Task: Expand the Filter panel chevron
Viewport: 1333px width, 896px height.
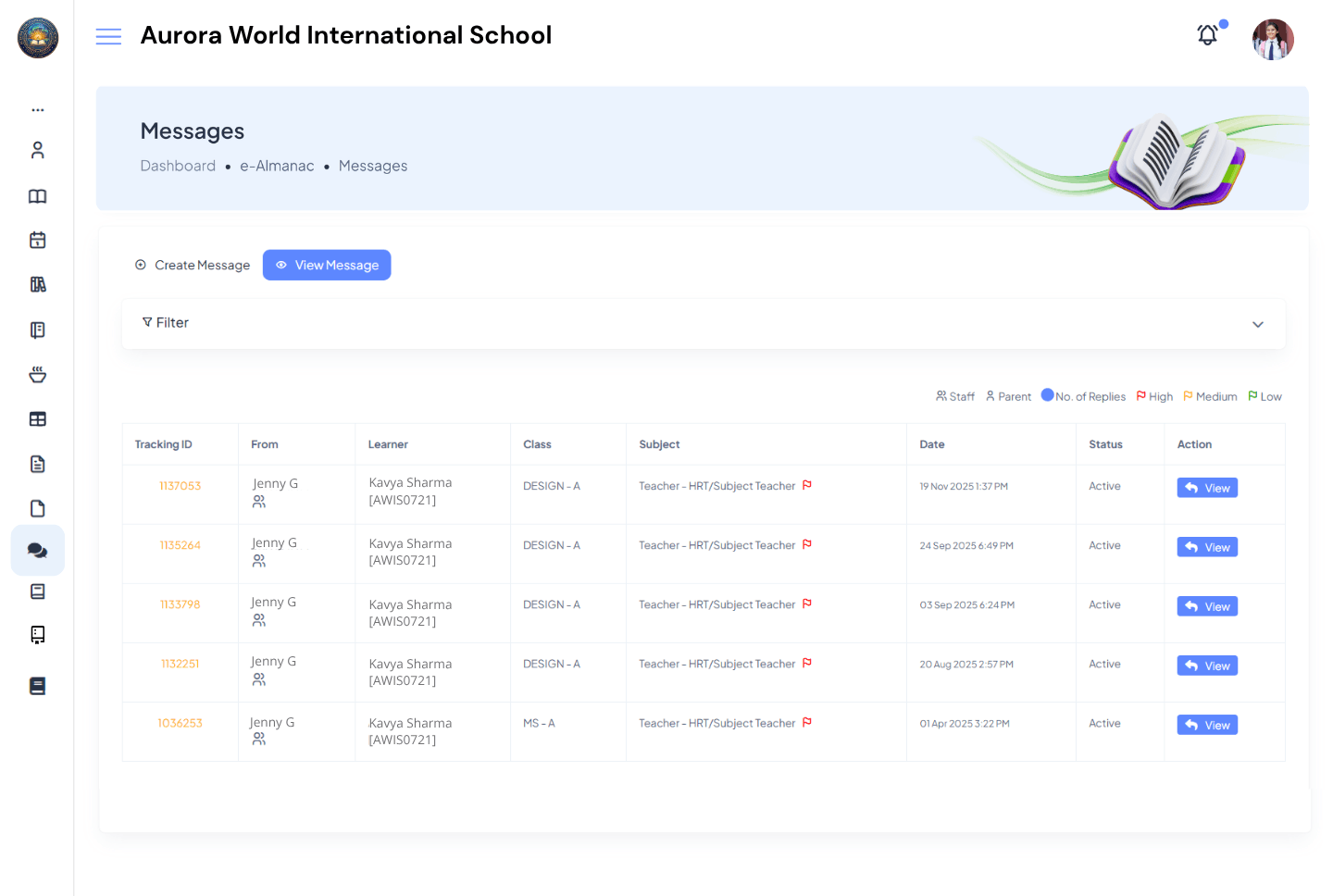Action: 1257,325
